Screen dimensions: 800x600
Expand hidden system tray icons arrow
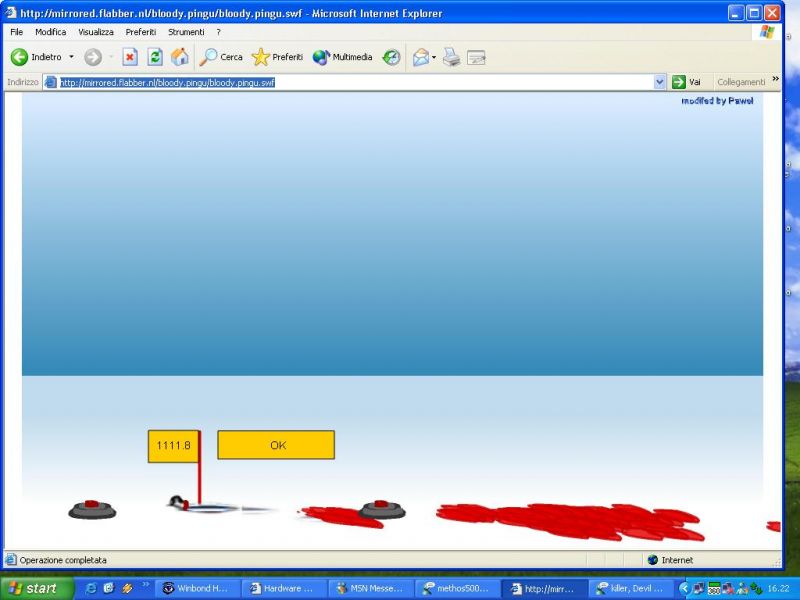click(x=684, y=588)
